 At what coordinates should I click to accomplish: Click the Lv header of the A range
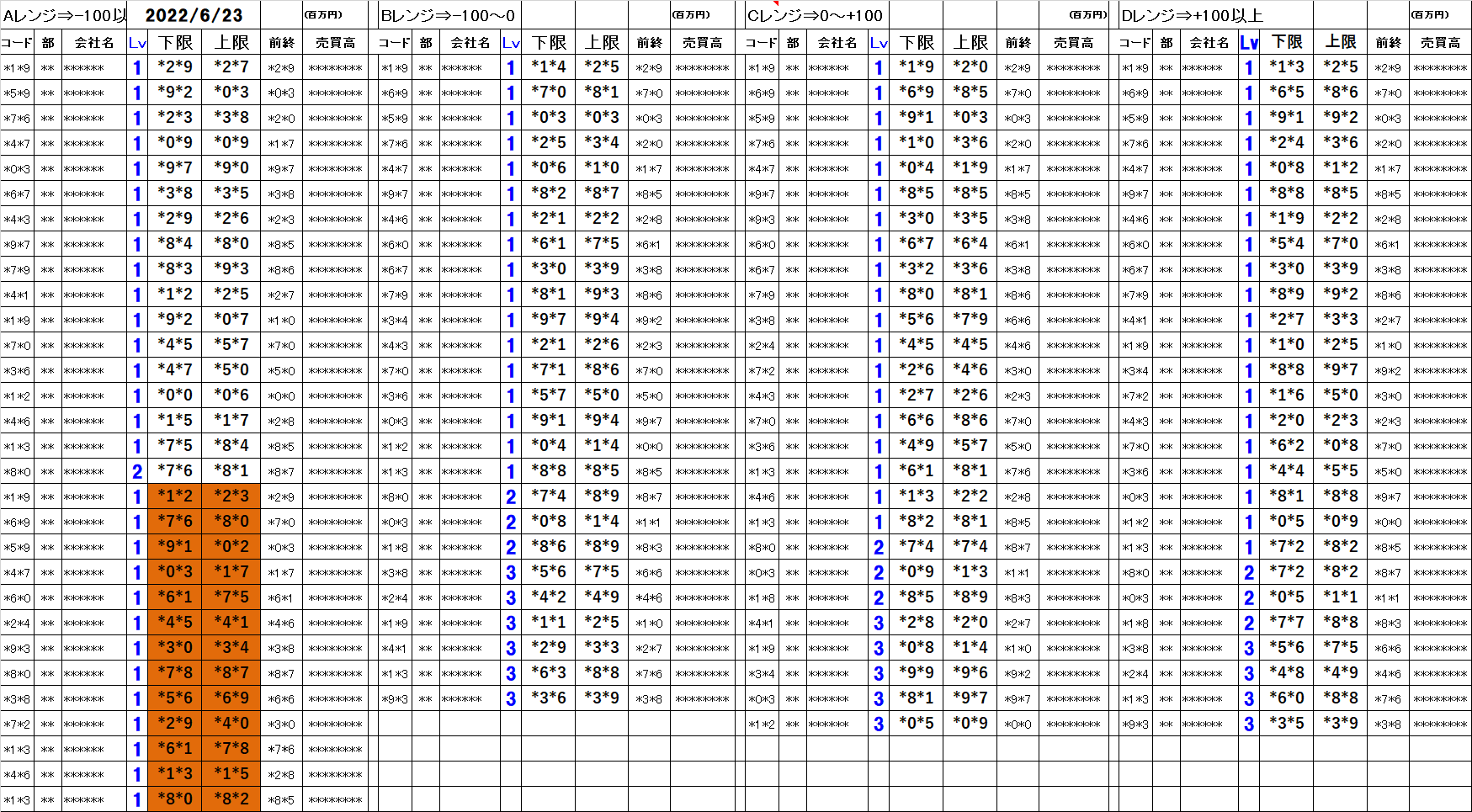click(137, 42)
